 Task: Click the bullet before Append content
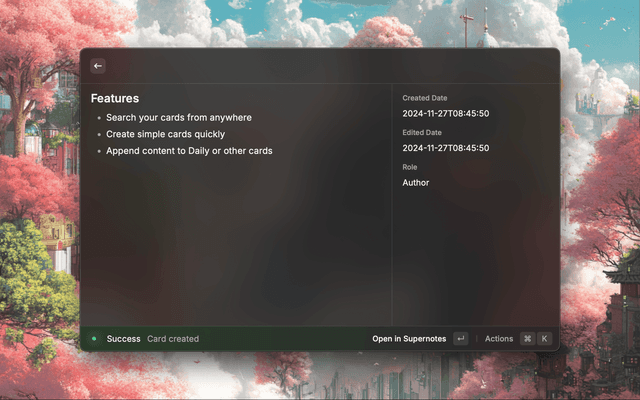99,151
